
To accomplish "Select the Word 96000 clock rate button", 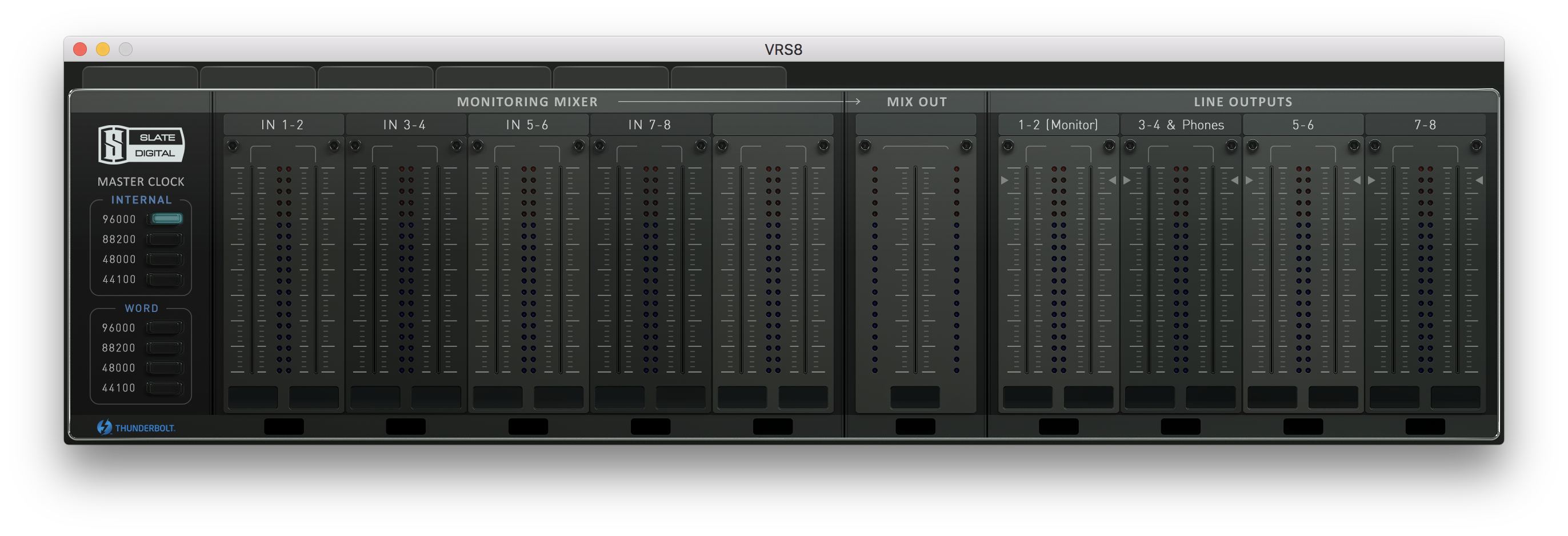I will point(166,327).
